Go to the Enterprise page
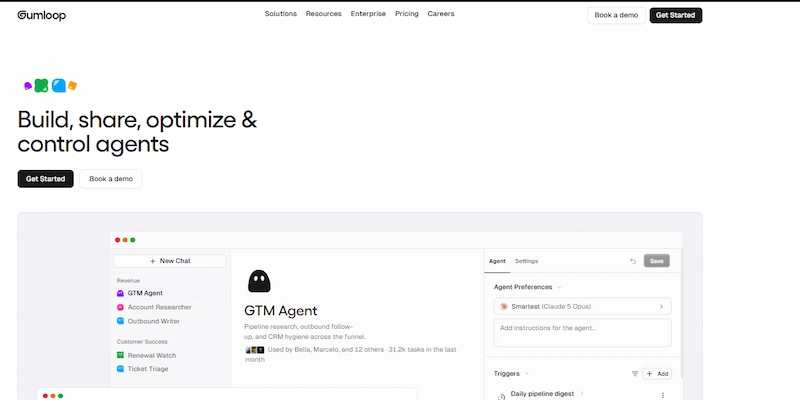Viewport: 800px width, 400px height. pyautogui.click(x=368, y=14)
